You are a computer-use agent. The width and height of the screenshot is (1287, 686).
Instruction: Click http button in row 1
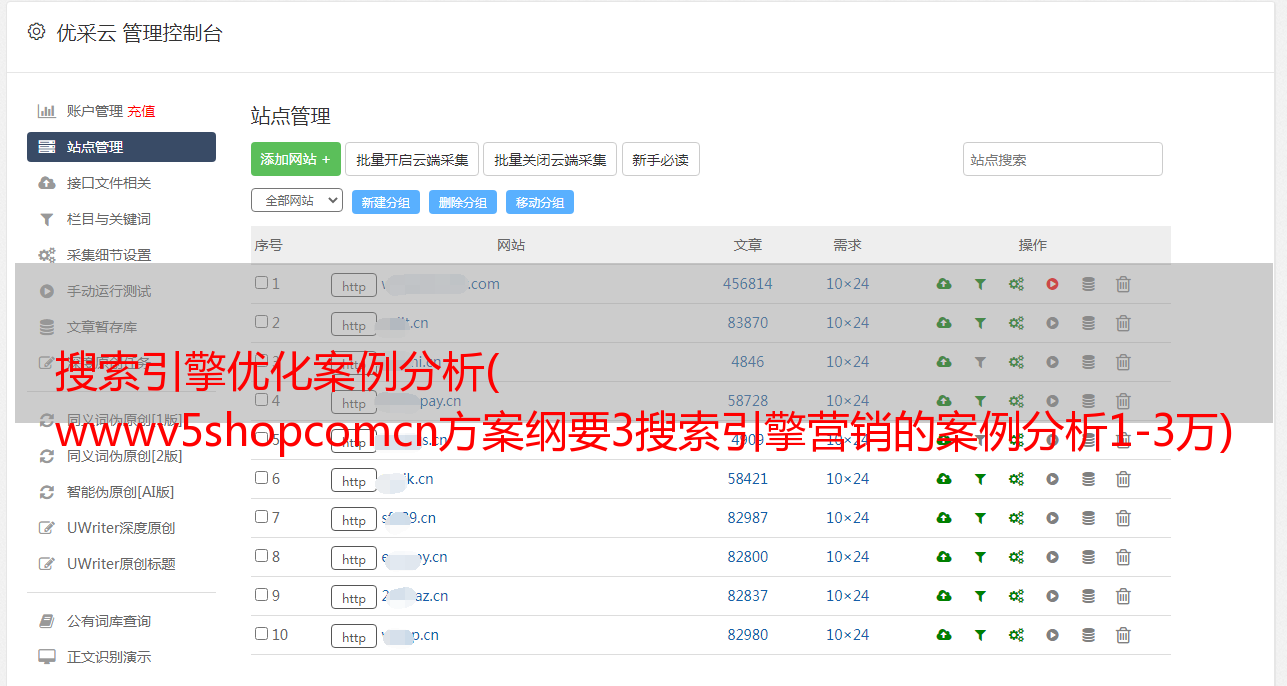(354, 286)
